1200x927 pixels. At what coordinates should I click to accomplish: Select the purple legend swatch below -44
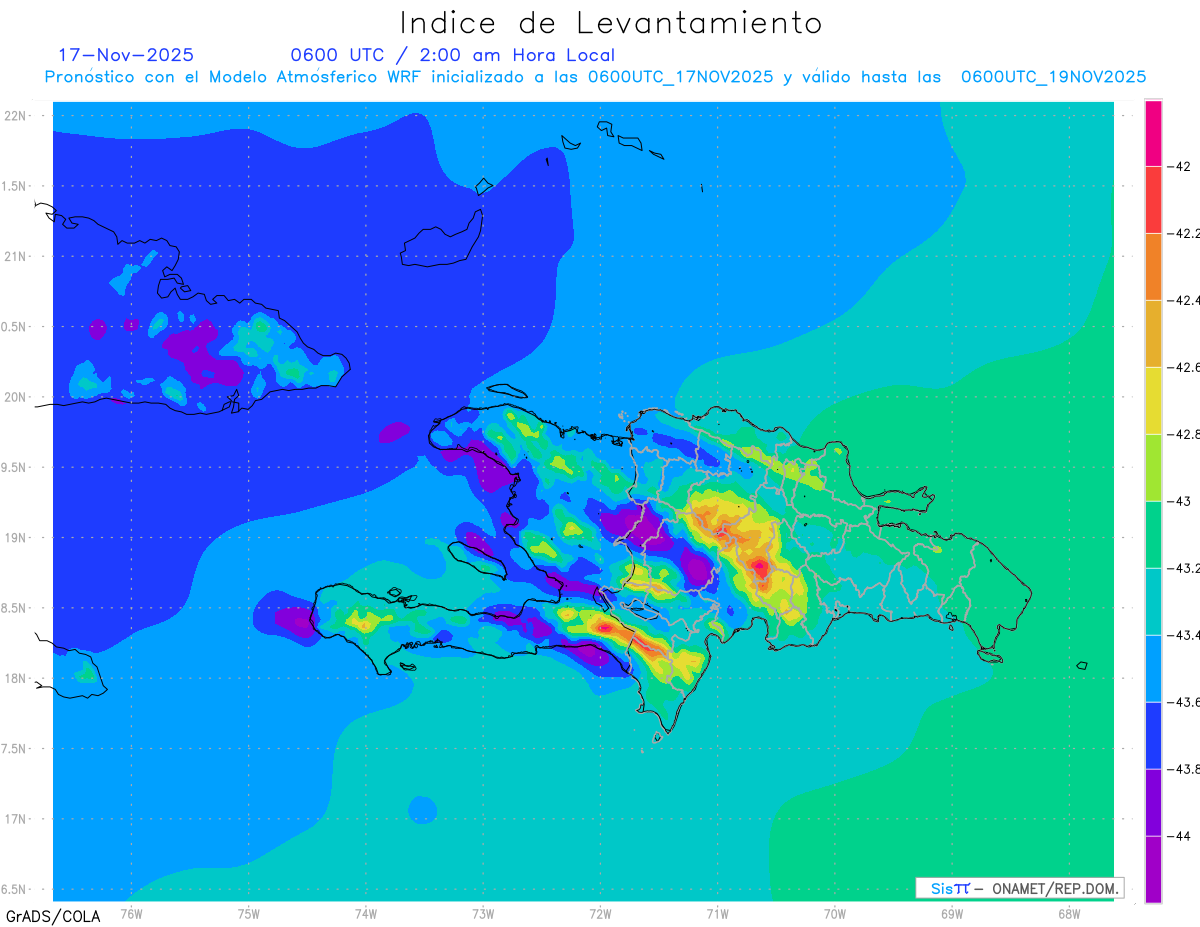coord(1153,870)
